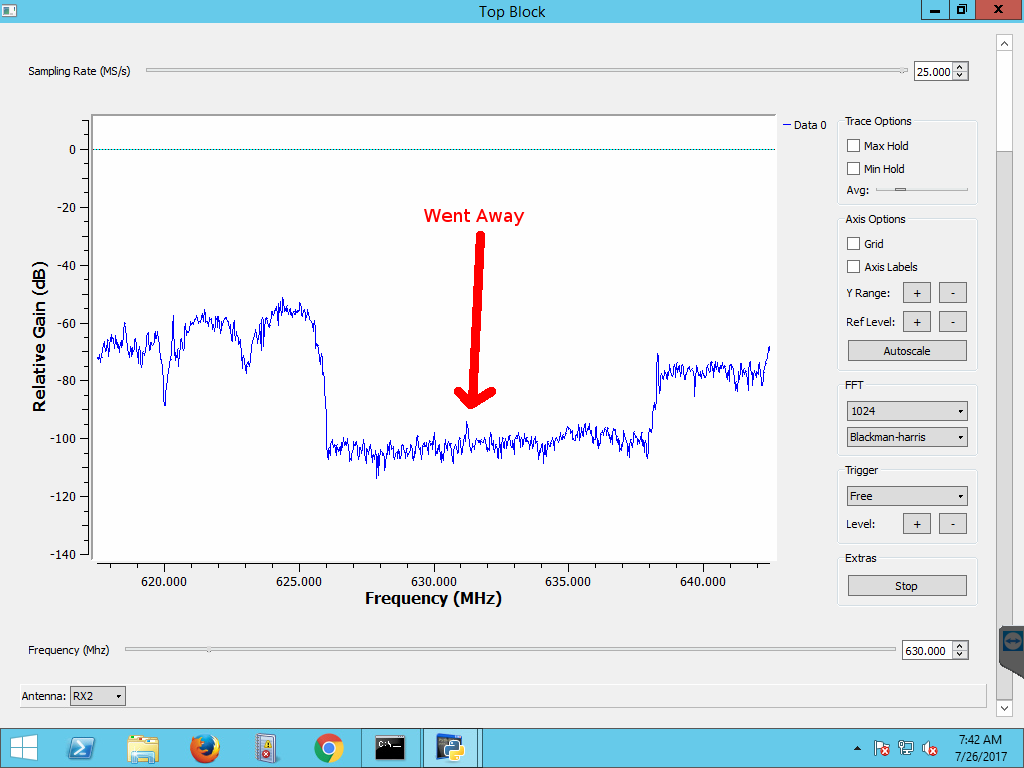This screenshot has height=768, width=1024.
Task: Enable the Max Hold checkbox
Action: tap(853, 146)
